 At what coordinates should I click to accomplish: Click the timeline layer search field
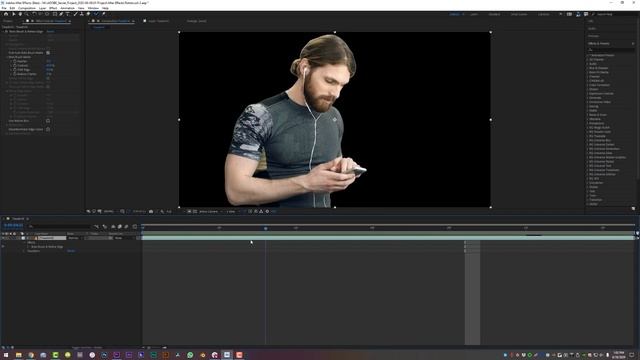pyautogui.click(x=59, y=226)
